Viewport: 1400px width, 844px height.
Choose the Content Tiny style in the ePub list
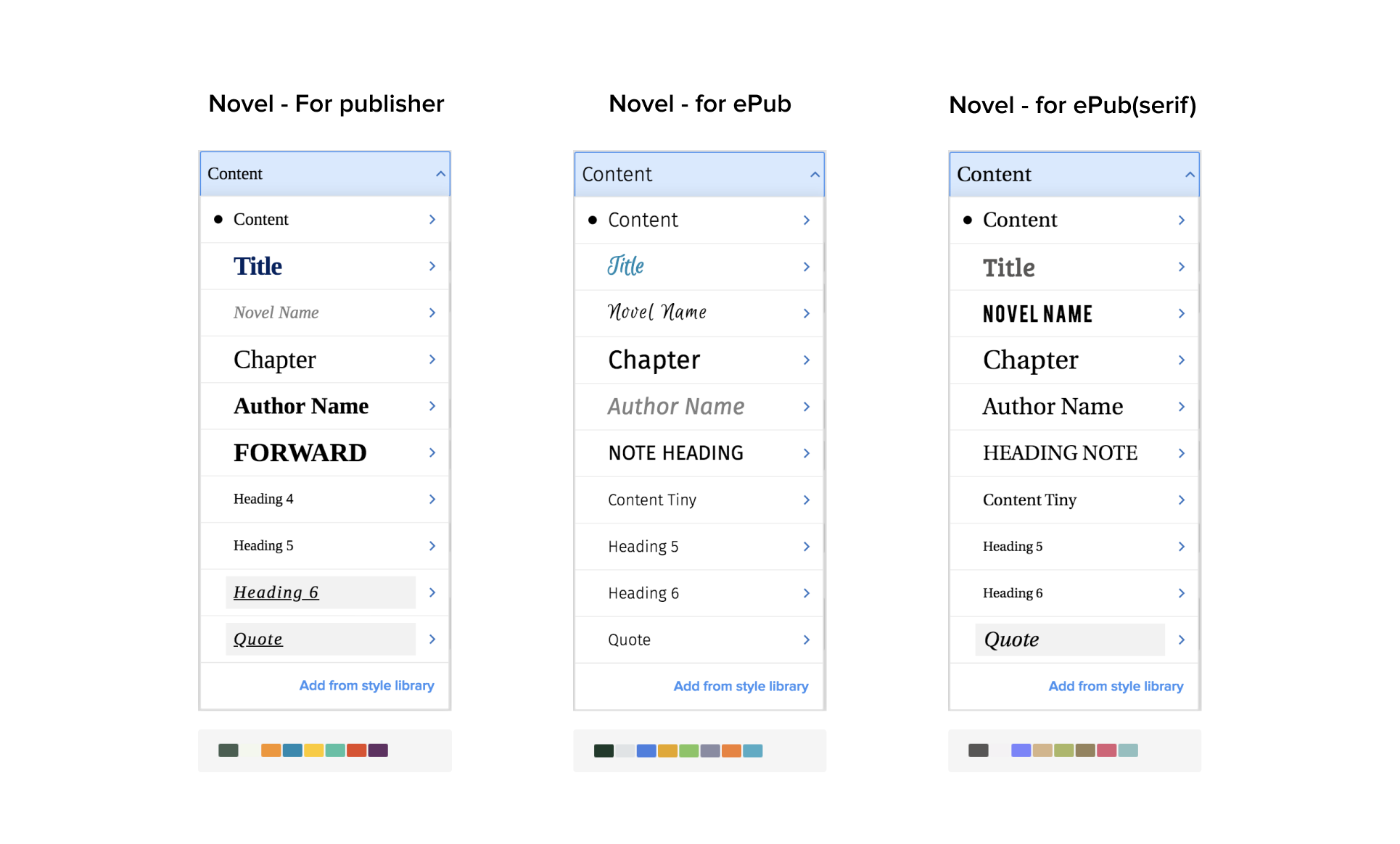click(651, 500)
